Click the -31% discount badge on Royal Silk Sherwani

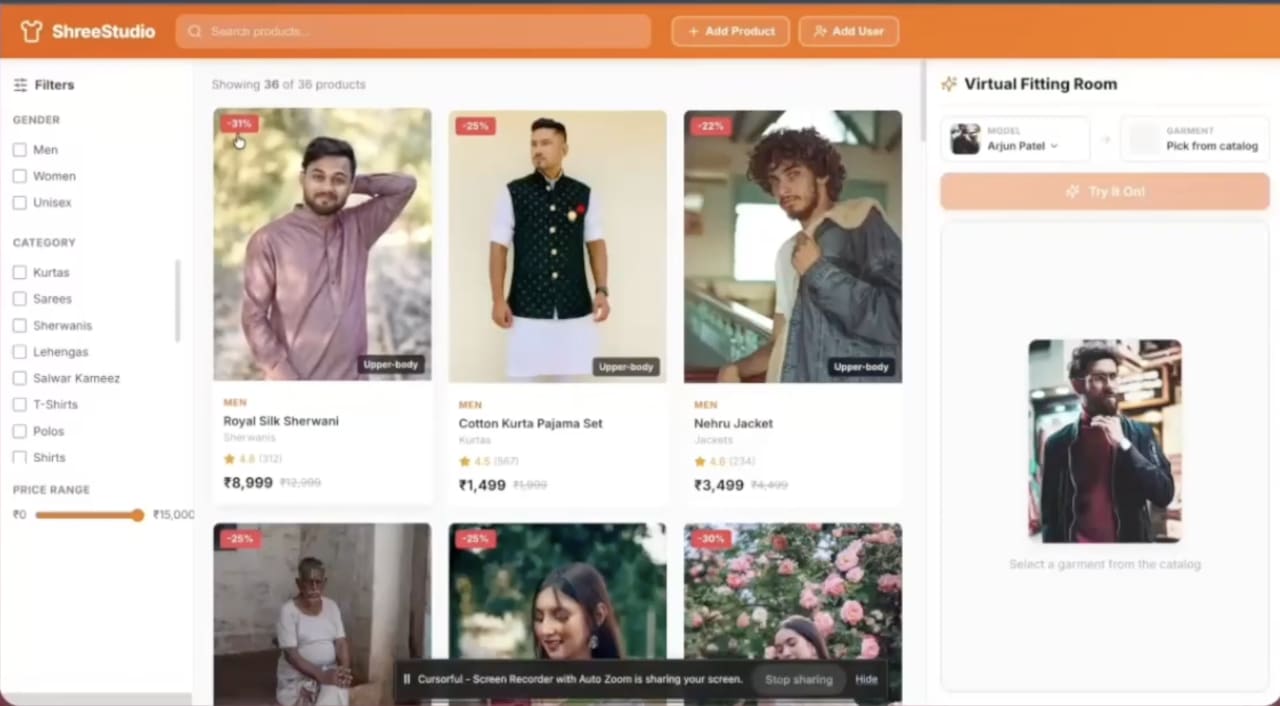point(239,124)
